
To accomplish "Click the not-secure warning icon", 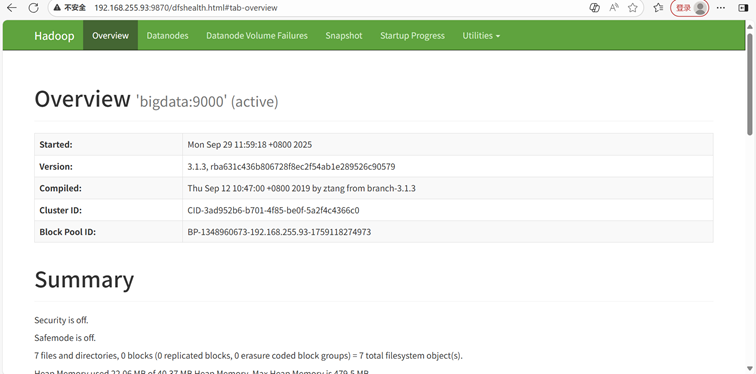I will coord(57,8).
